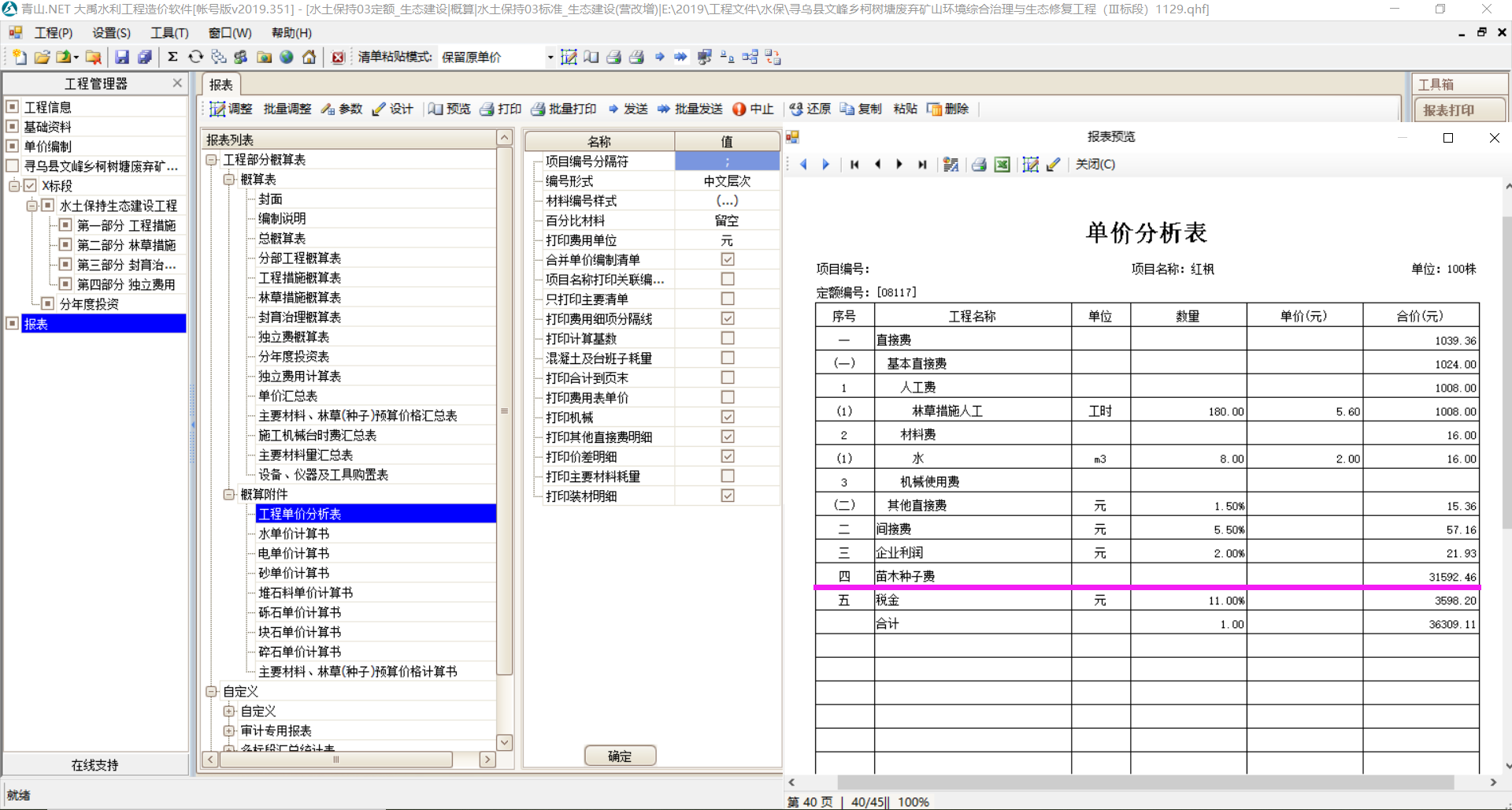1512x810 pixels.
Task: Click the home icon in main toolbar
Action: [x=309, y=57]
